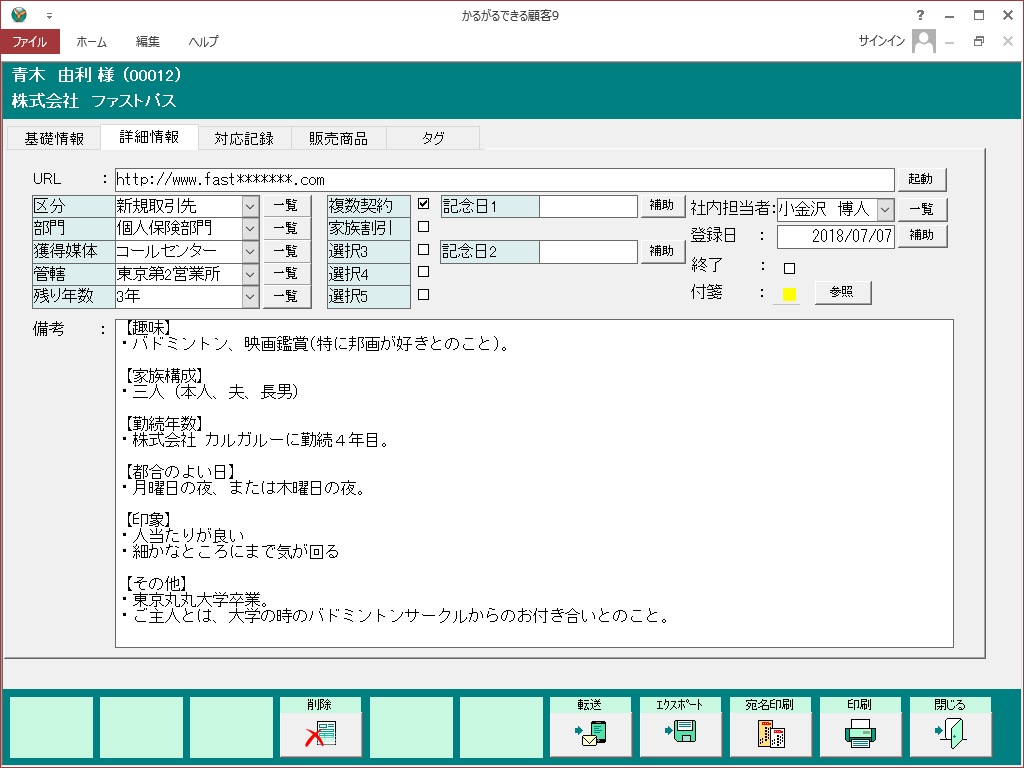Toggle the 複数契約 checkbox

(423, 204)
